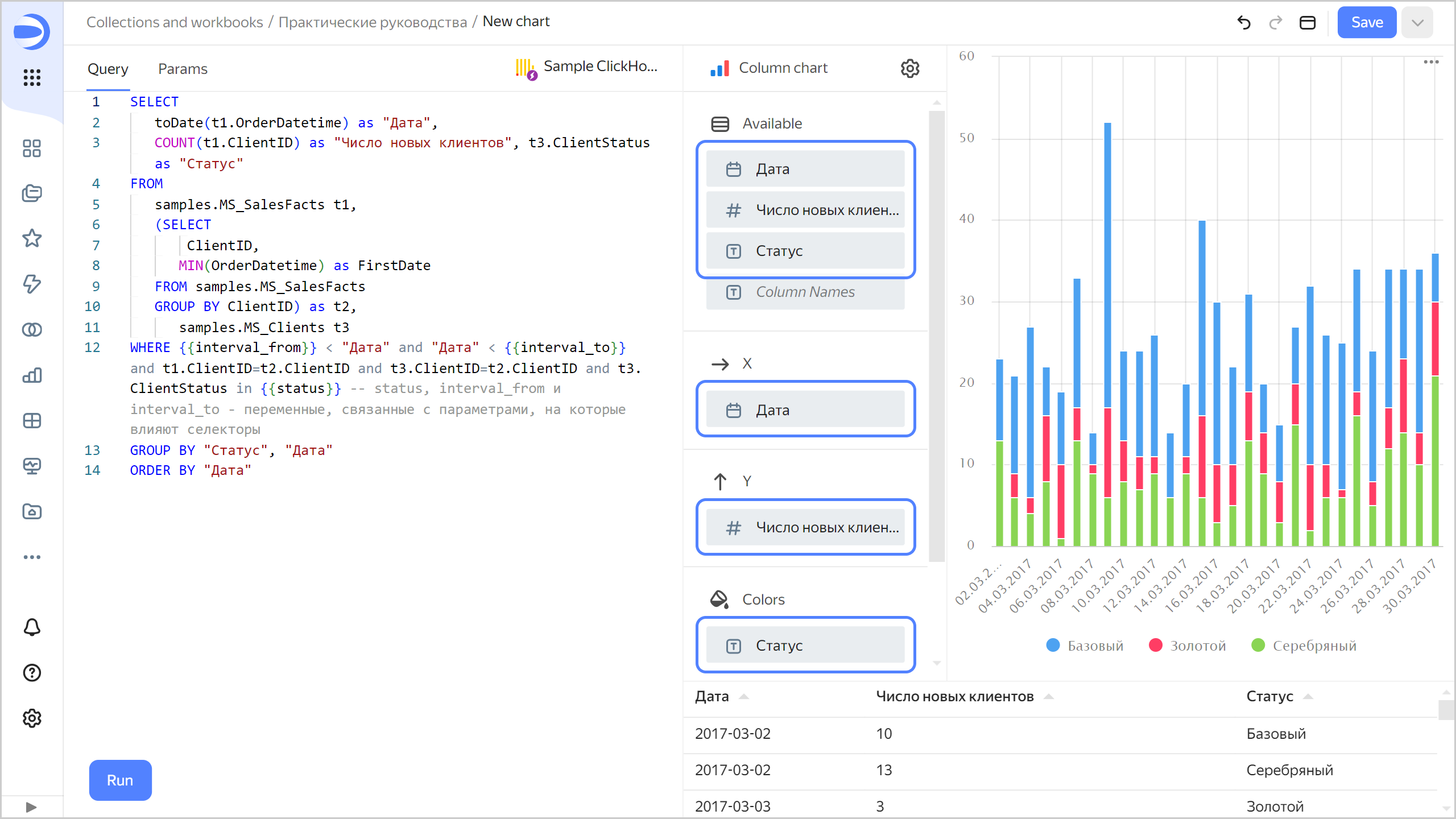Click the Run button
1456x819 pixels.
coord(120,780)
